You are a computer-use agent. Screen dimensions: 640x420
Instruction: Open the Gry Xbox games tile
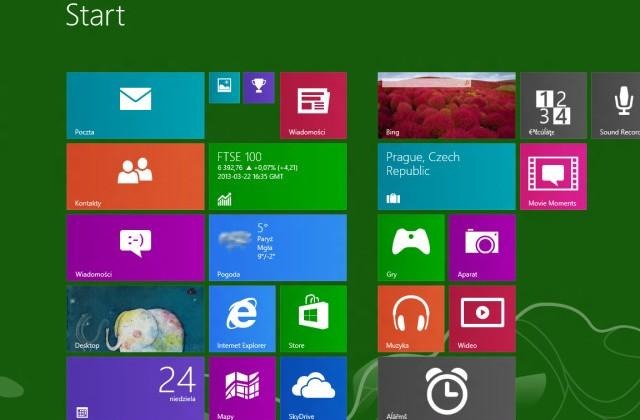coord(411,248)
